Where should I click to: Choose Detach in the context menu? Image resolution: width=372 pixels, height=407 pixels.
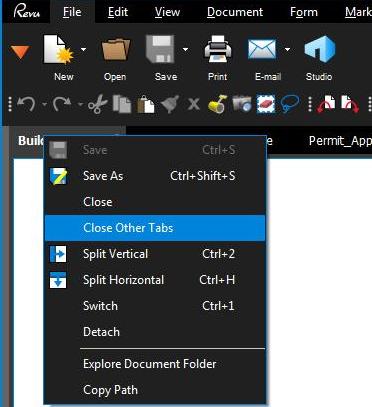coord(155,332)
